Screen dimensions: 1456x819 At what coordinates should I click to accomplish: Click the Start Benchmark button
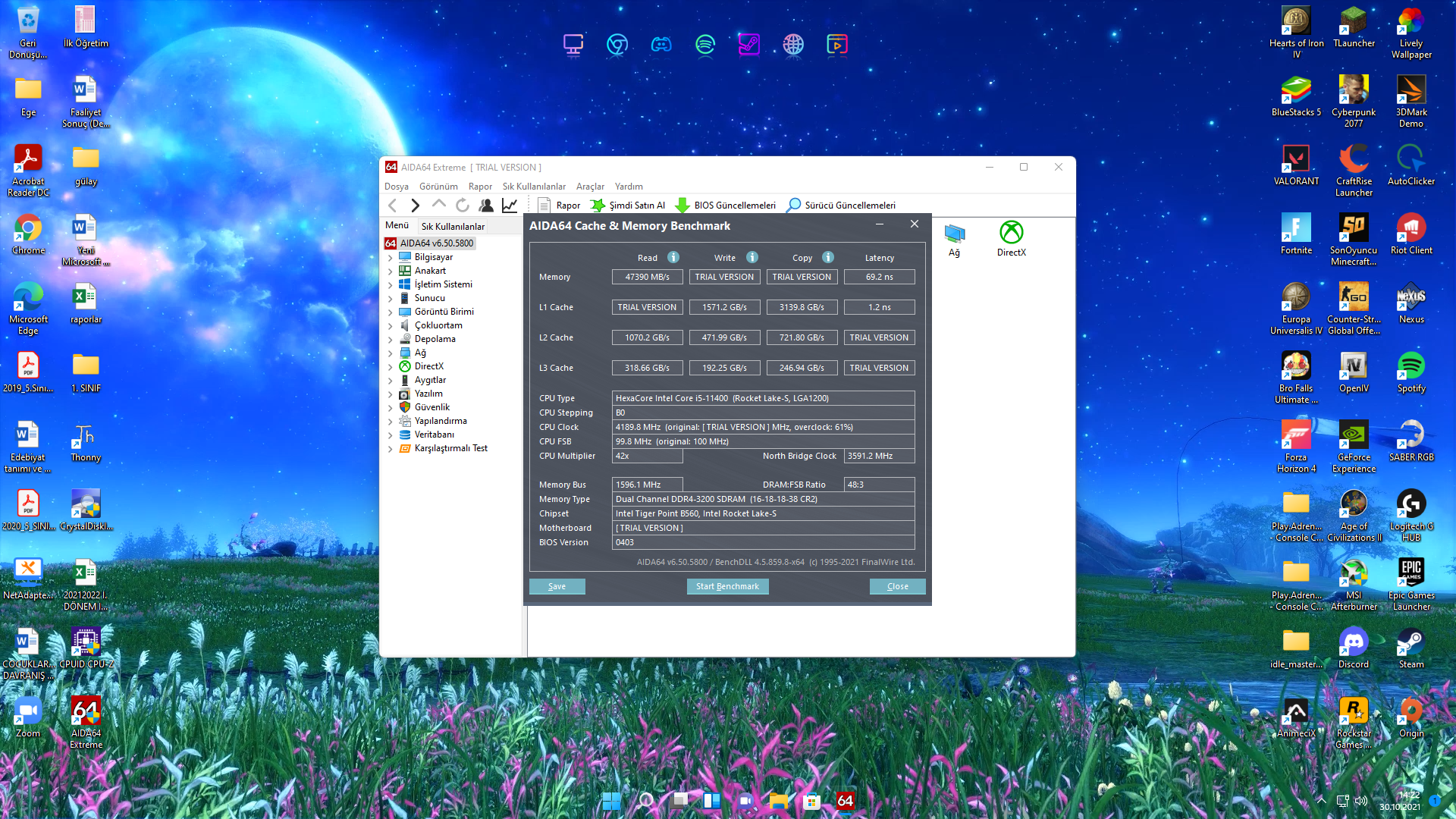(x=726, y=586)
